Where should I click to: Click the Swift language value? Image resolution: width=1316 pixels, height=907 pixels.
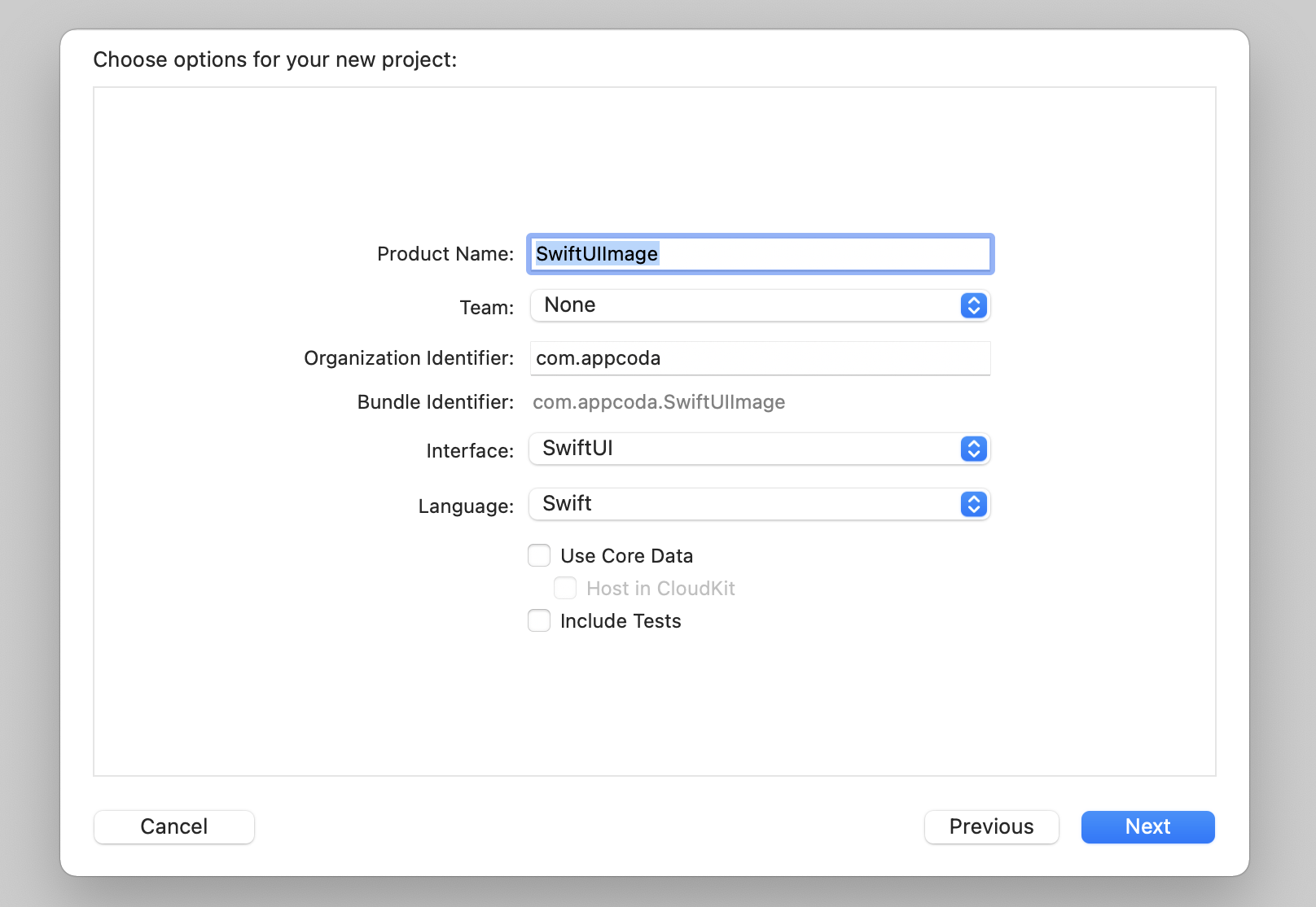coord(566,503)
